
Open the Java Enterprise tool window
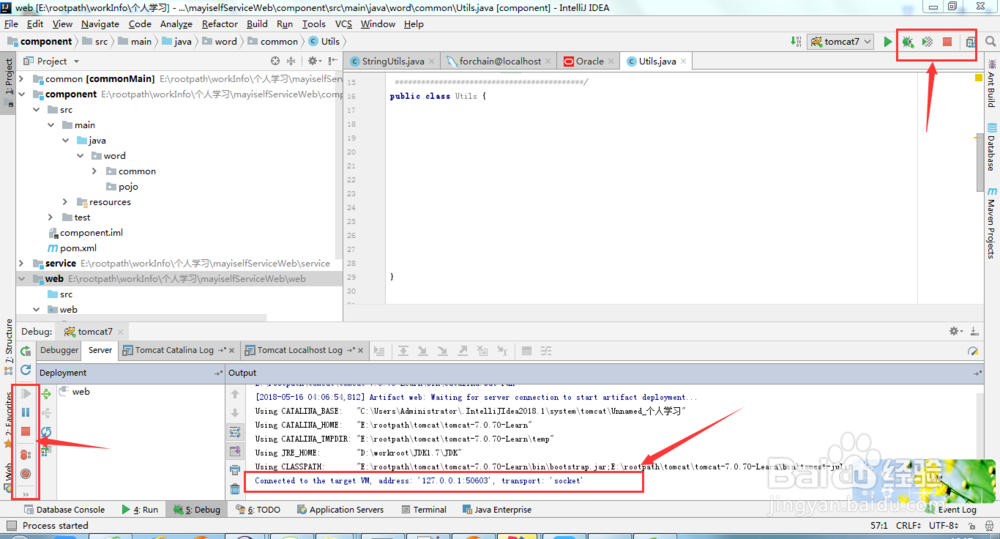coord(497,510)
